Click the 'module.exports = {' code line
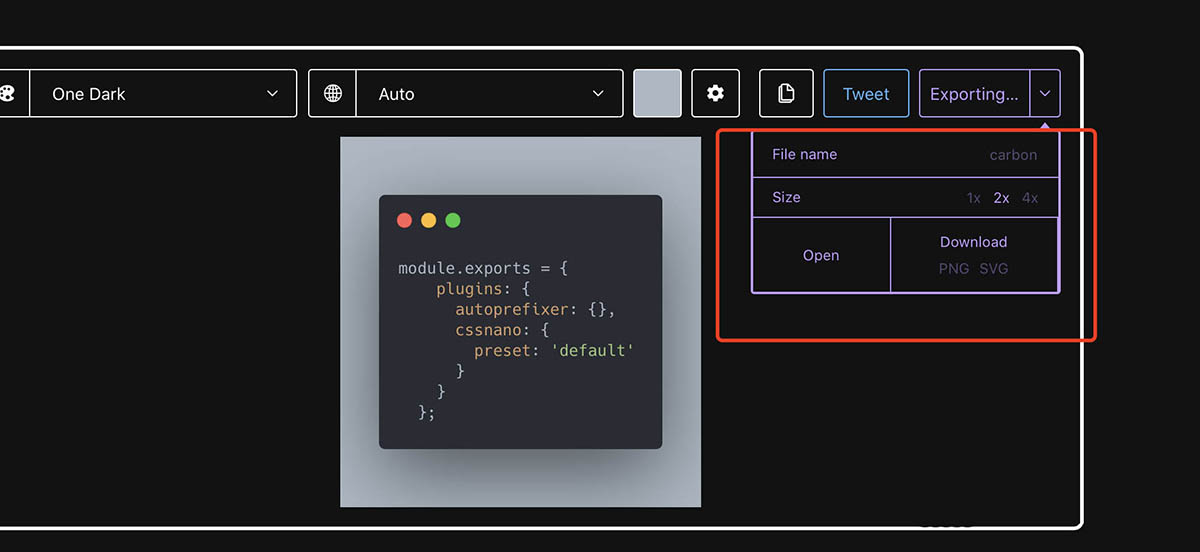1200x552 pixels. tap(483, 268)
